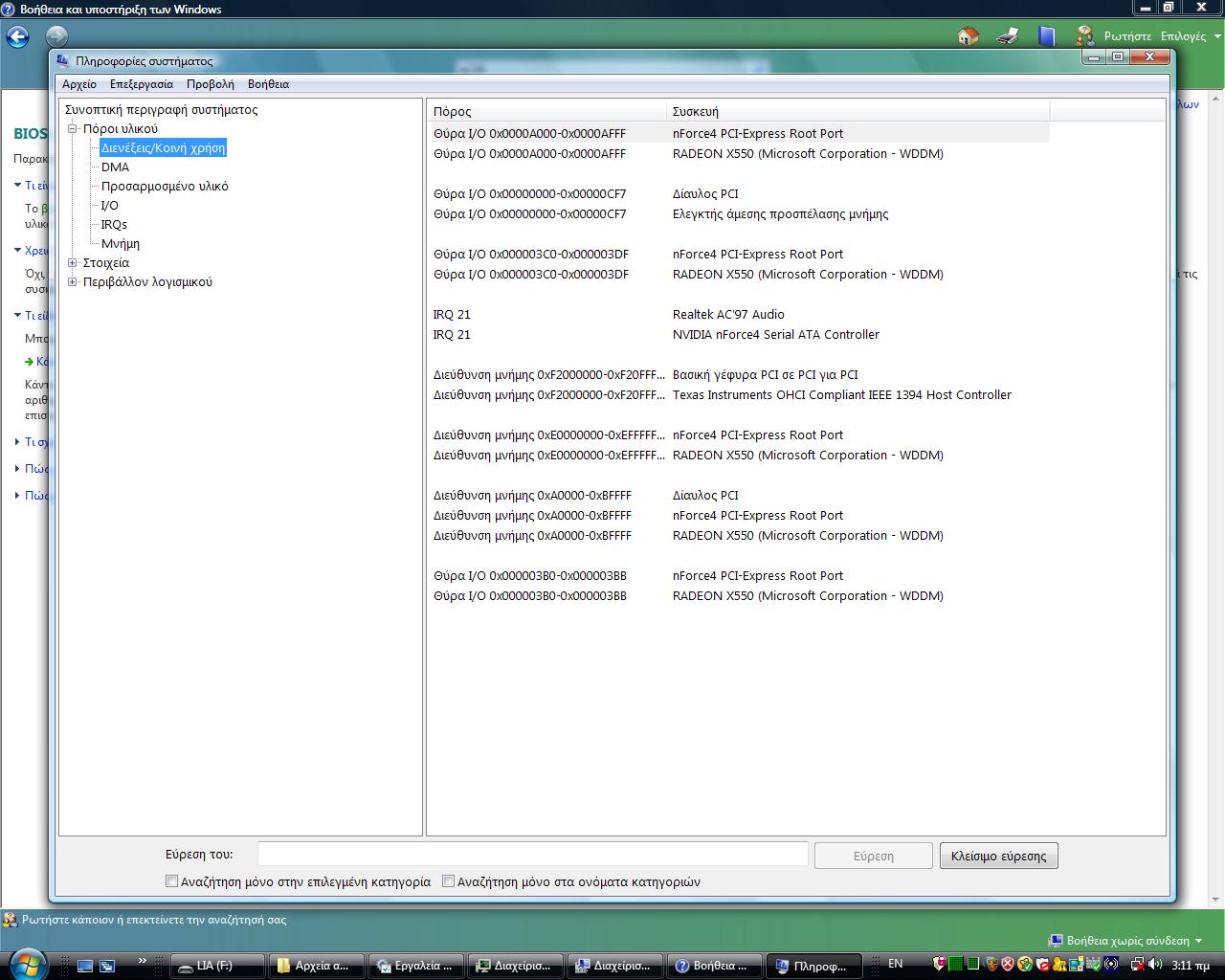Click the Show Desktop quick launch icon

click(85, 966)
